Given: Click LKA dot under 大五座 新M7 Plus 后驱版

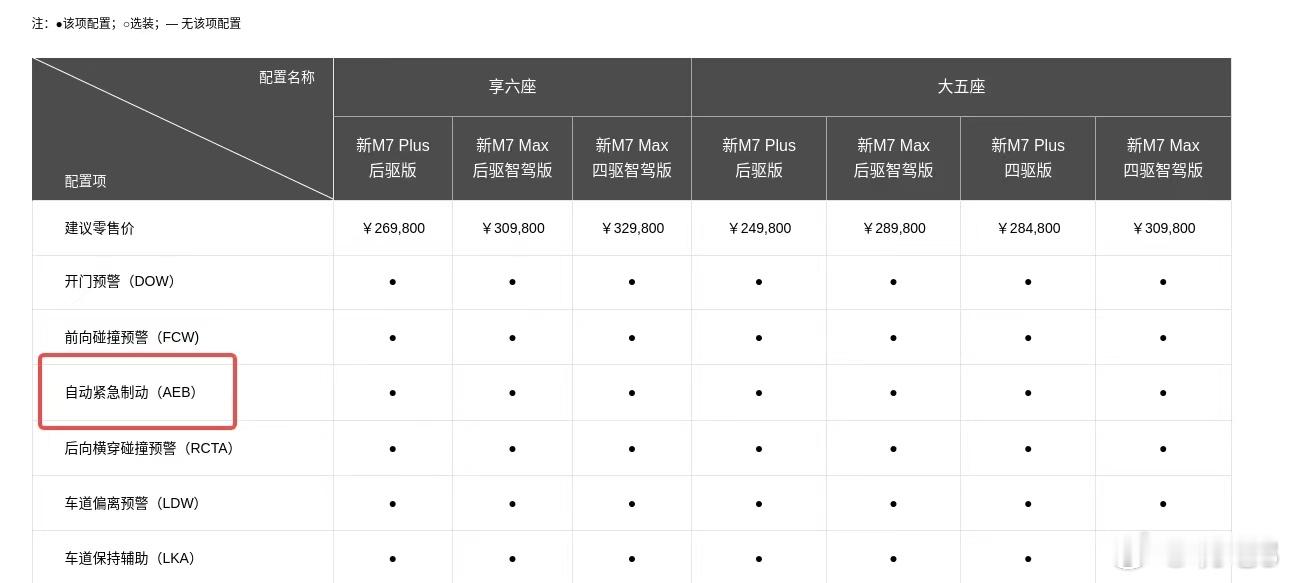Looking at the screenshot, I should [x=759, y=558].
